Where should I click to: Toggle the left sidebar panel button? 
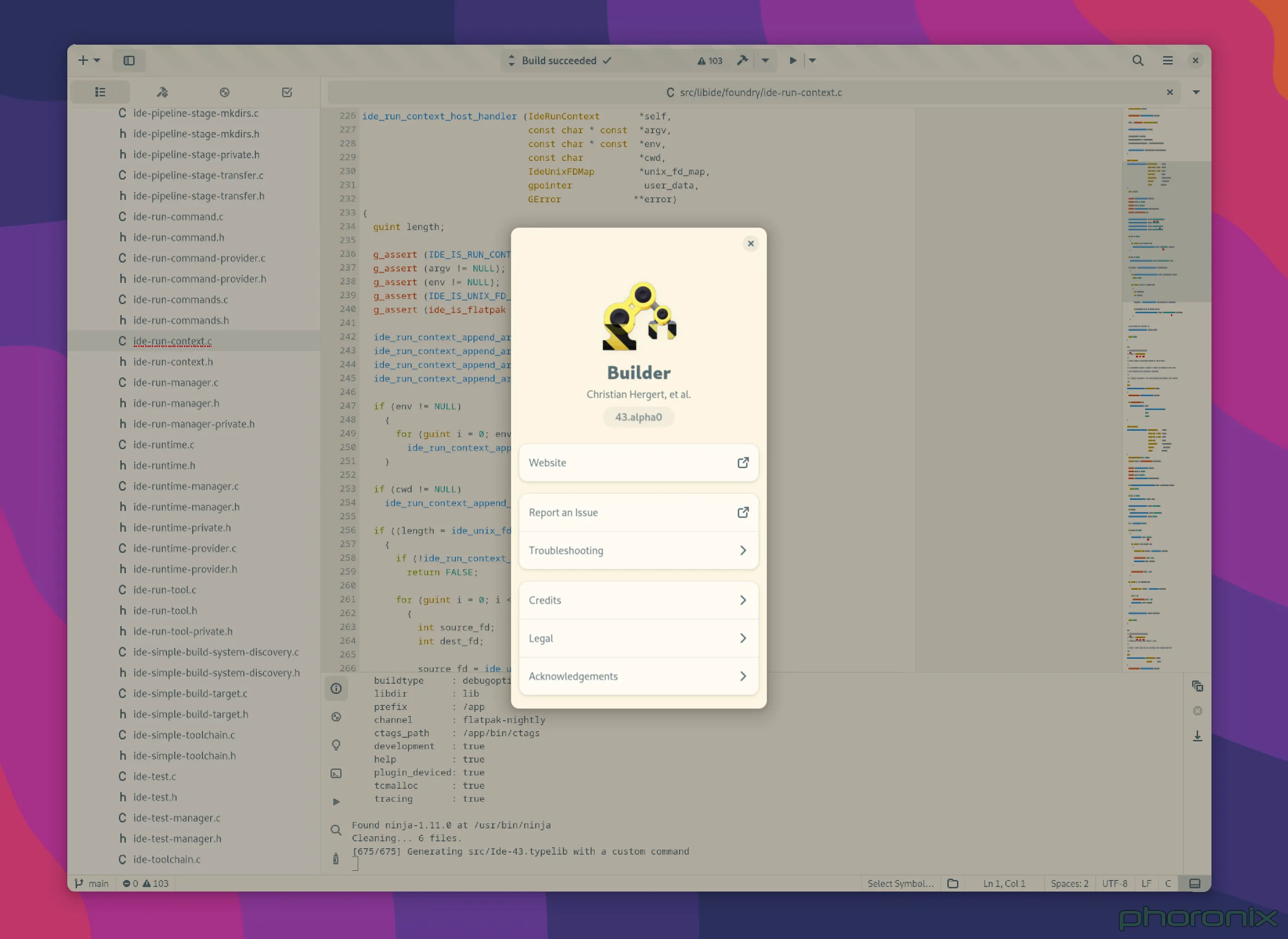(129, 60)
